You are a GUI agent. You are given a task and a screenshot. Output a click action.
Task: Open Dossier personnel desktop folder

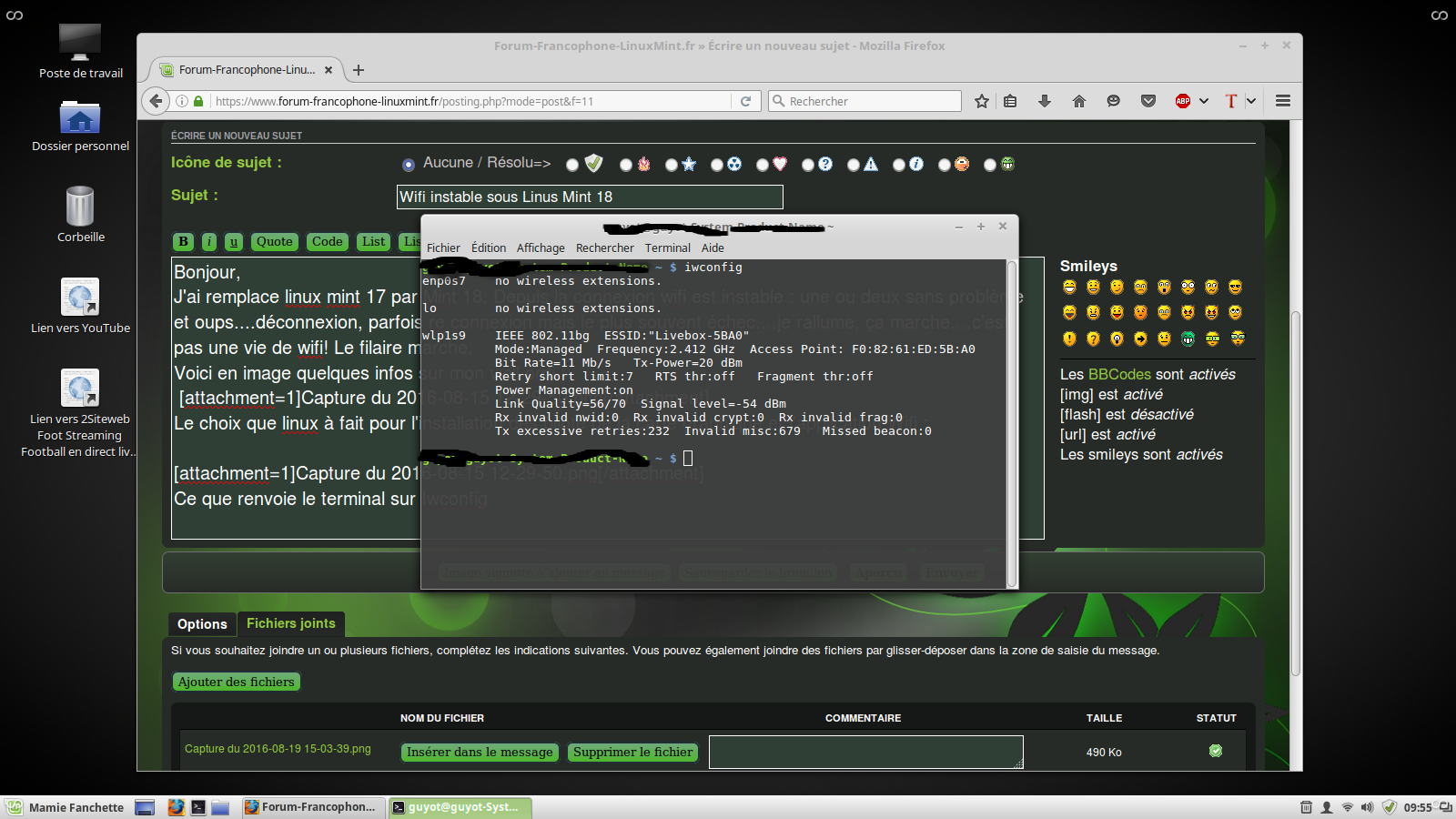coord(80,126)
